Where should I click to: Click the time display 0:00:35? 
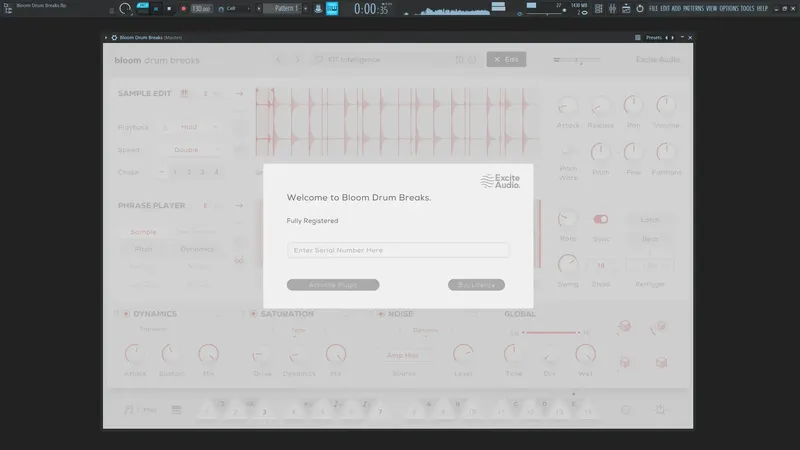(x=371, y=9)
